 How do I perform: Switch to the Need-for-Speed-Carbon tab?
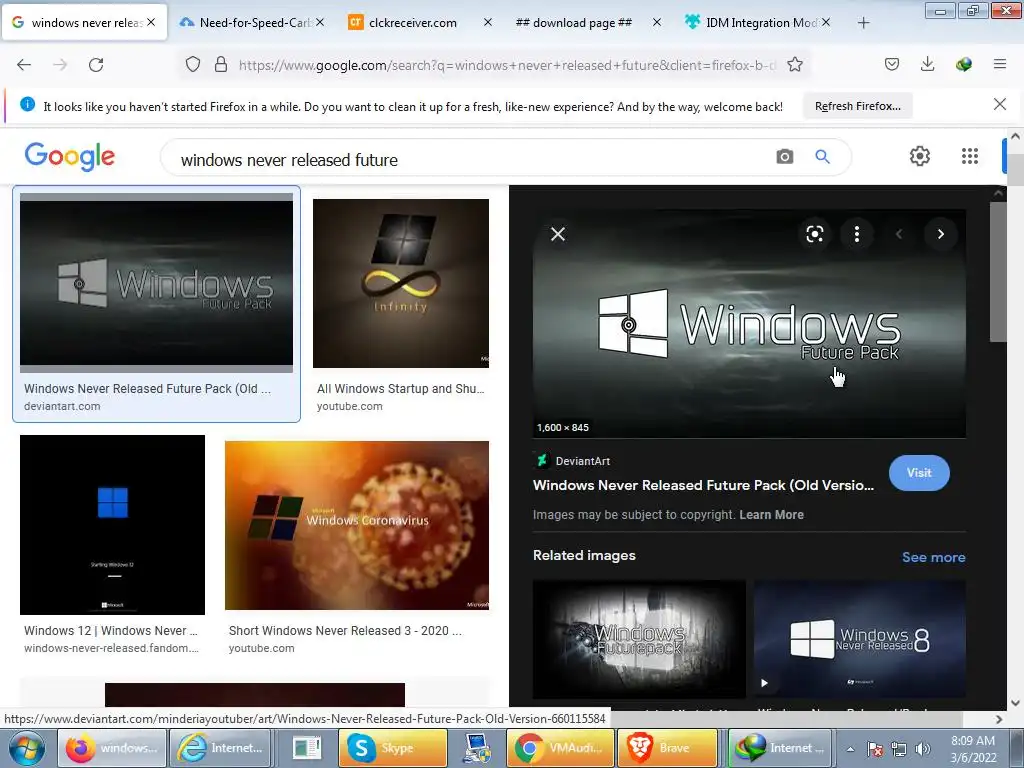[251, 23]
